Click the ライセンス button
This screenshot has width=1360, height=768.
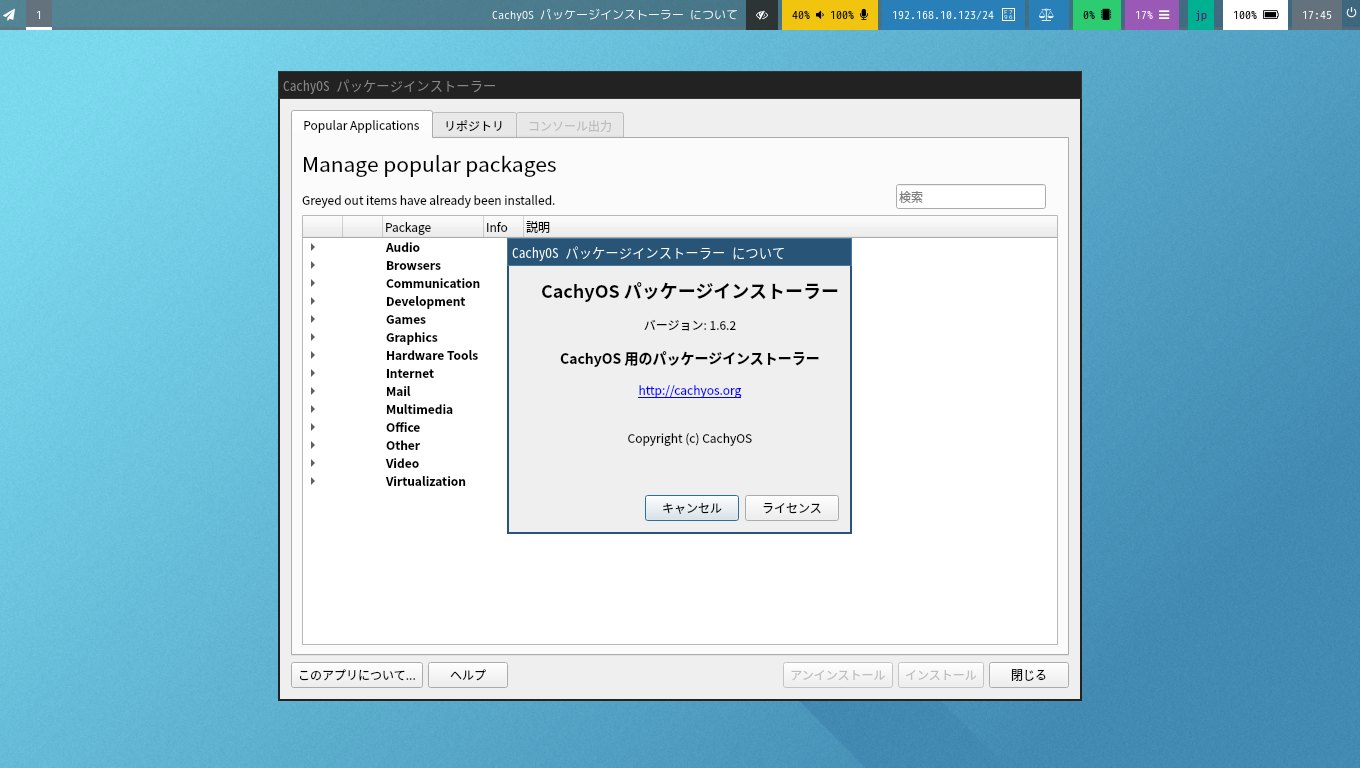[792, 508]
